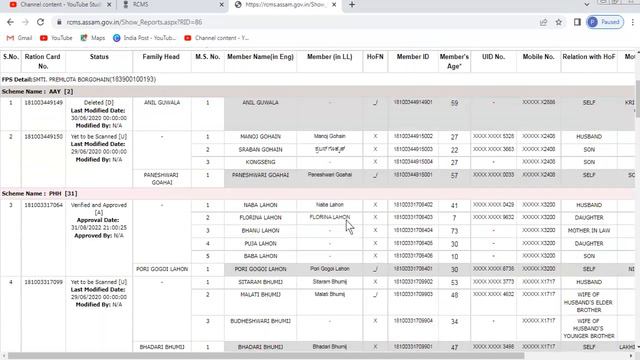Close the Channel content tab

[x=109, y=4]
